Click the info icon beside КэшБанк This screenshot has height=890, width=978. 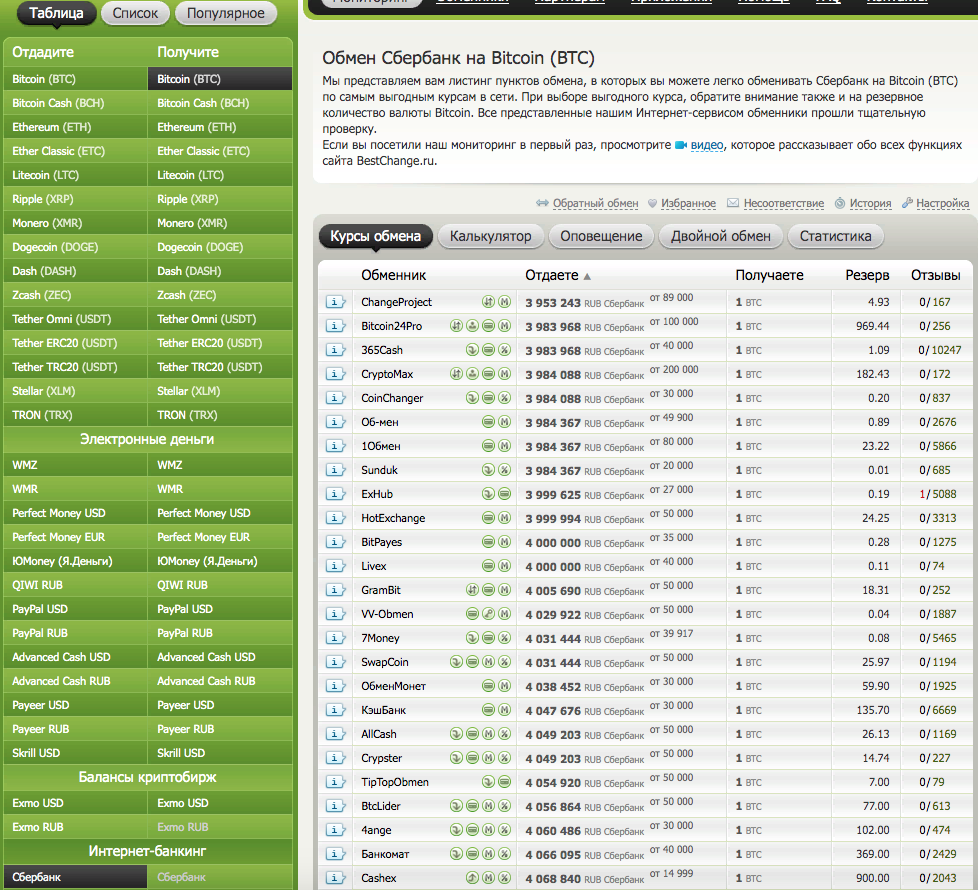point(335,710)
